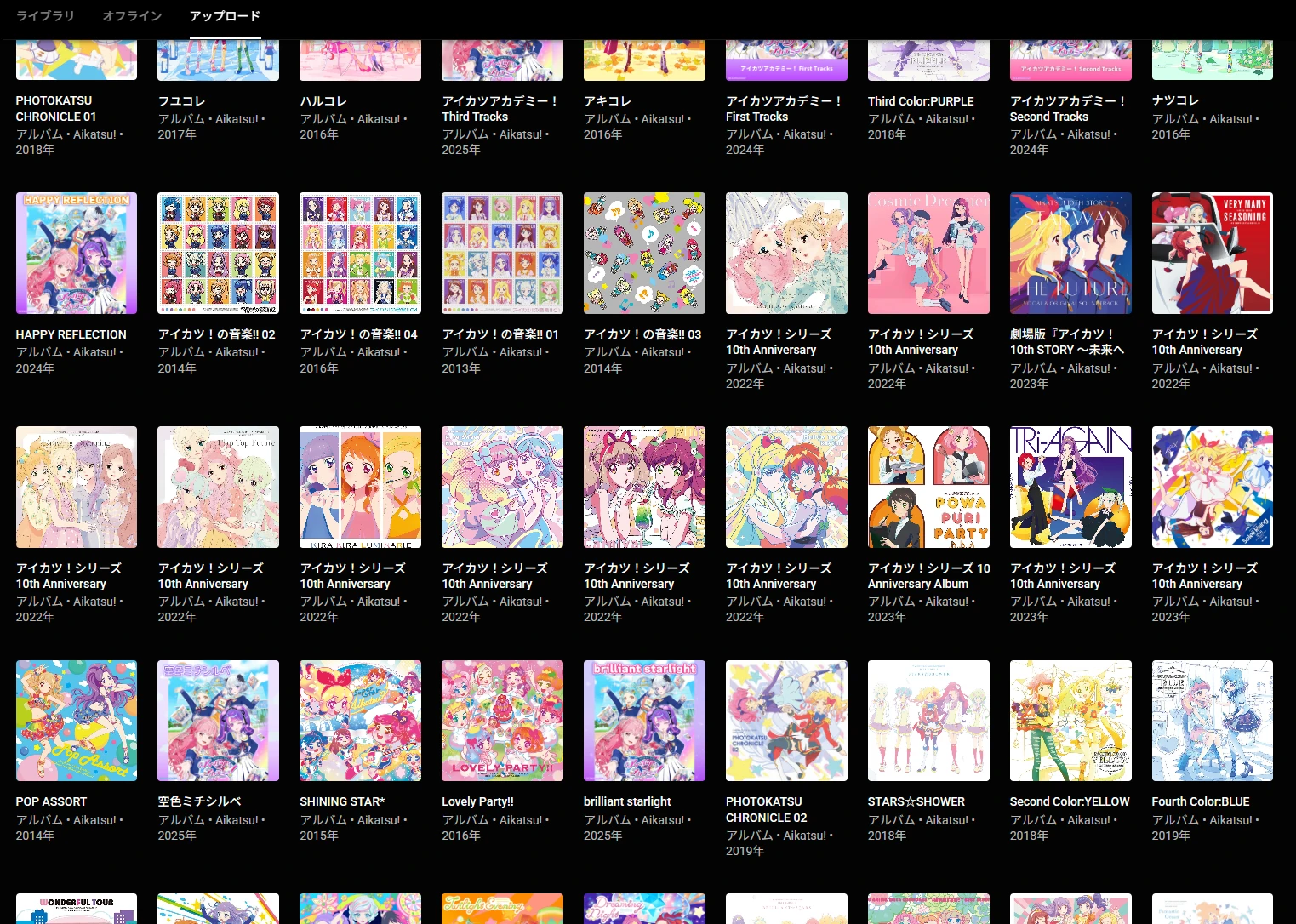Image resolution: width=1296 pixels, height=924 pixels.
Task: Select the アップロード tab
Action: point(225,16)
